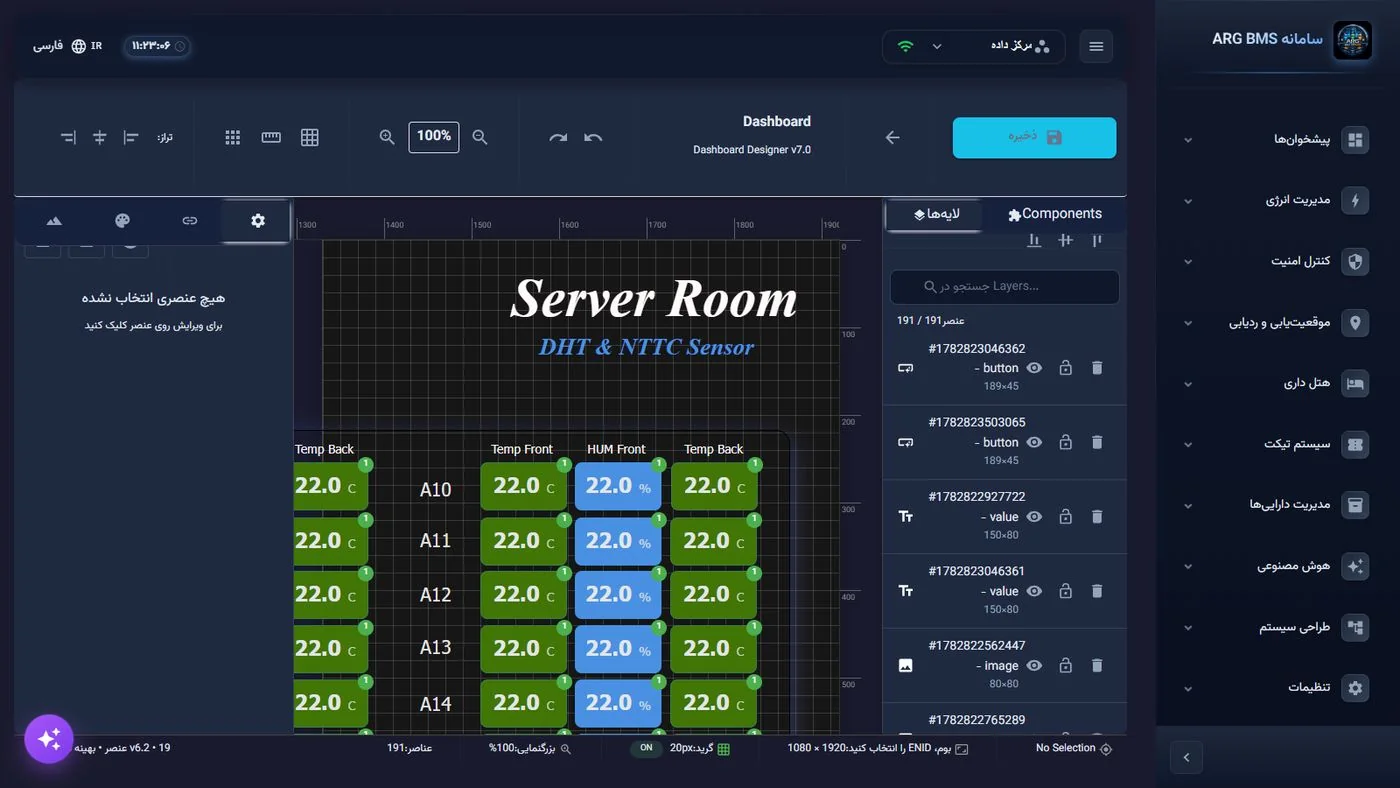The image size is (1400, 788).
Task: Hide layer #1782823503065 with eye icon
Action: tap(1034, 442)
